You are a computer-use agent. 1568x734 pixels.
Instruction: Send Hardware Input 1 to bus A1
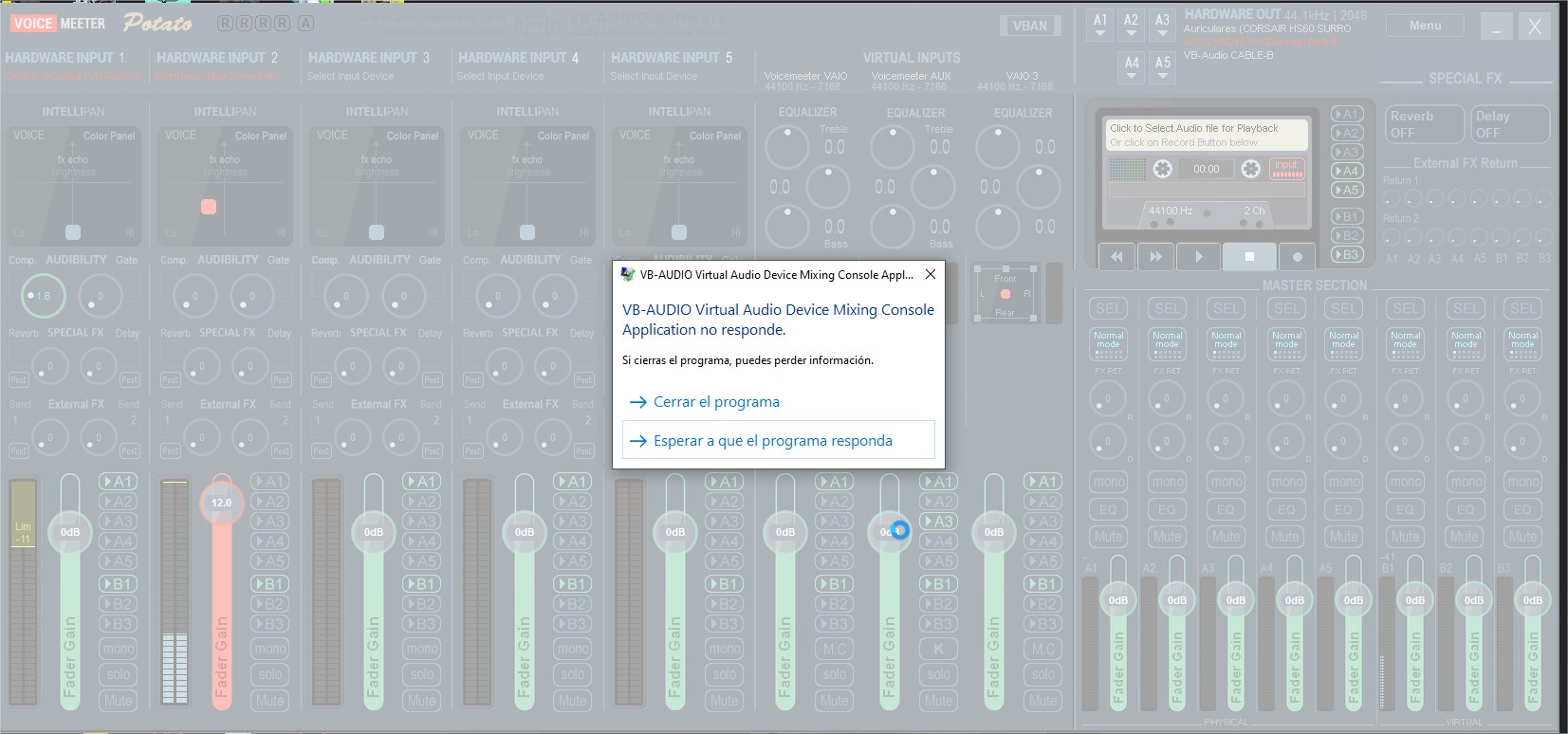click(x=119, y=482)
